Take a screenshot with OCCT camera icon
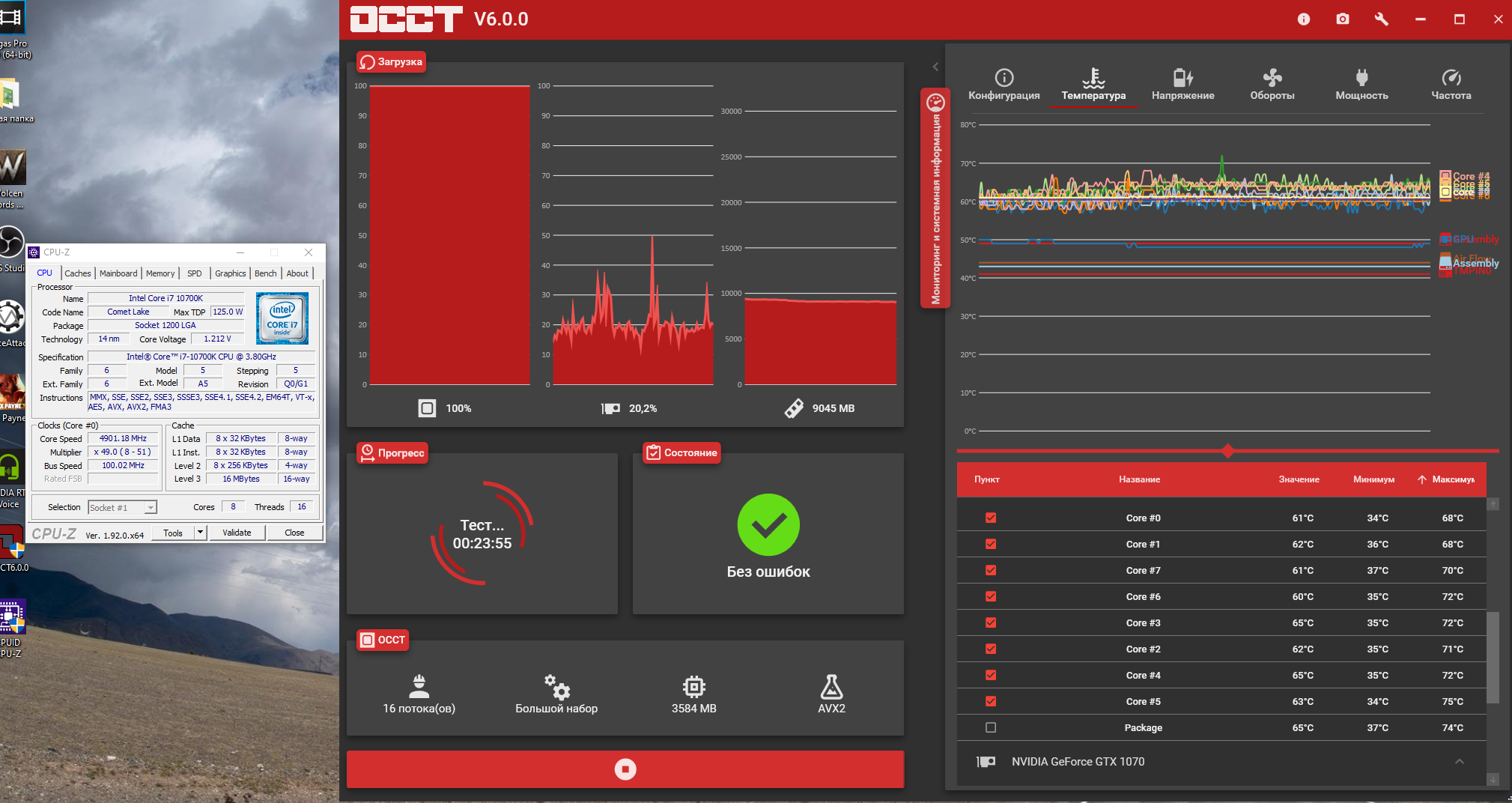Screen dimensions: 1512x803 click(x=1343, y=19)
